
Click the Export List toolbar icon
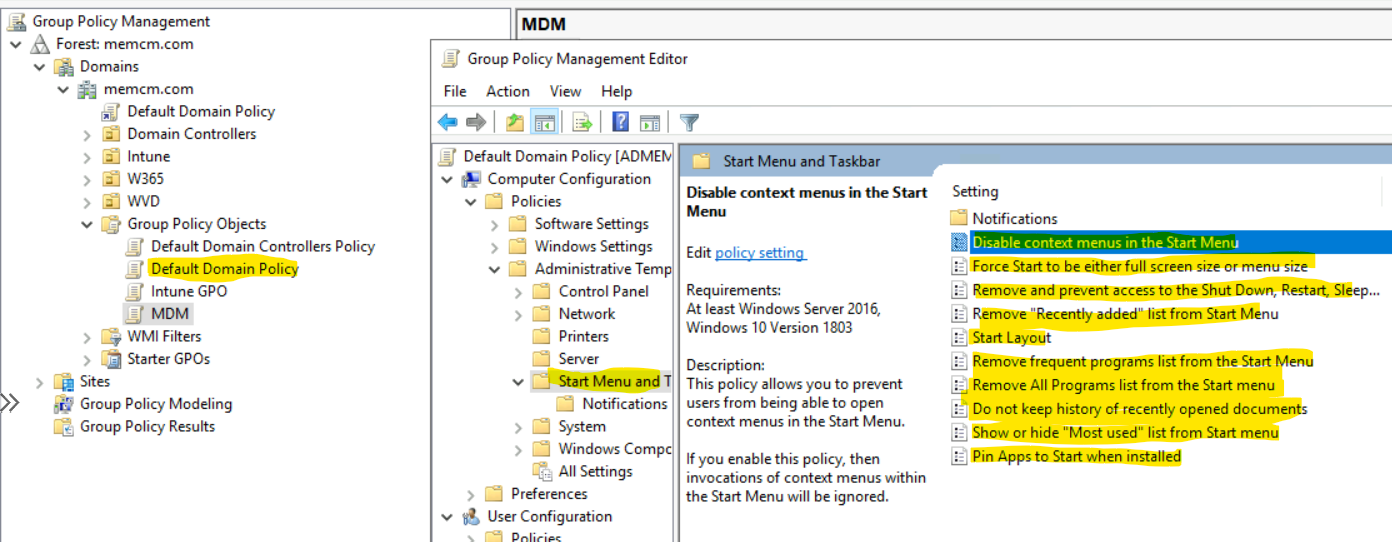coord(582,122)
